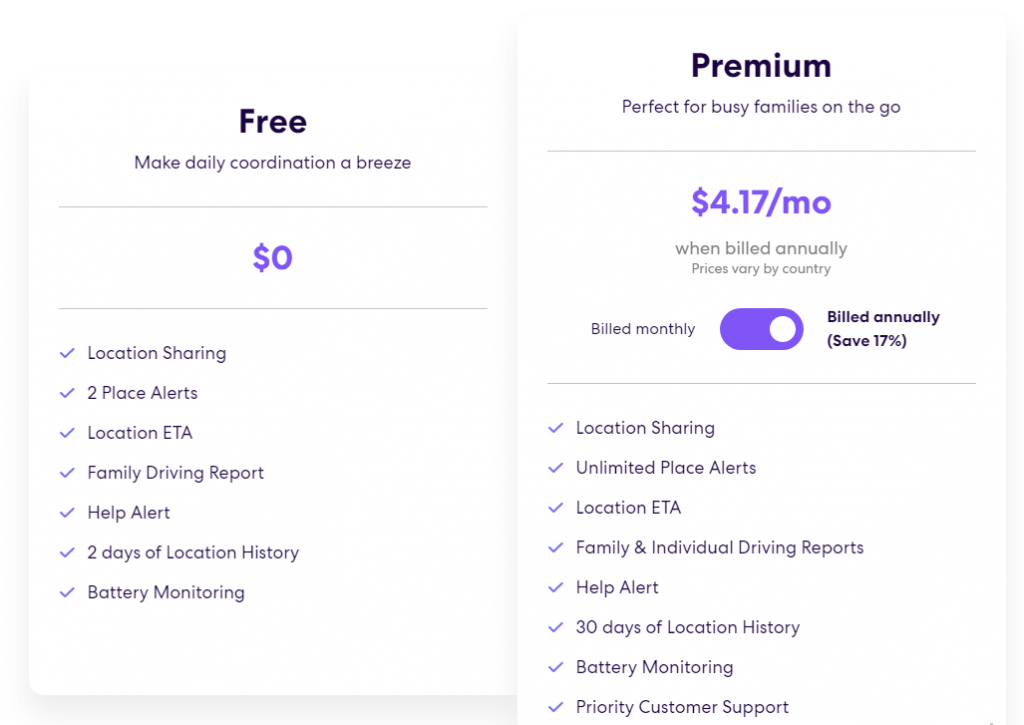Select the Prices vary by country note
1024x725 pixels.
click(x=760, y=268)
